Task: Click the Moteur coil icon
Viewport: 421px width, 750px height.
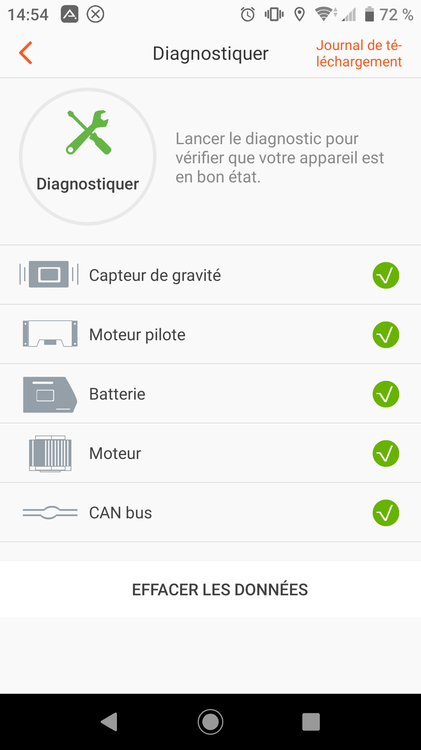Action: (50, 453)
